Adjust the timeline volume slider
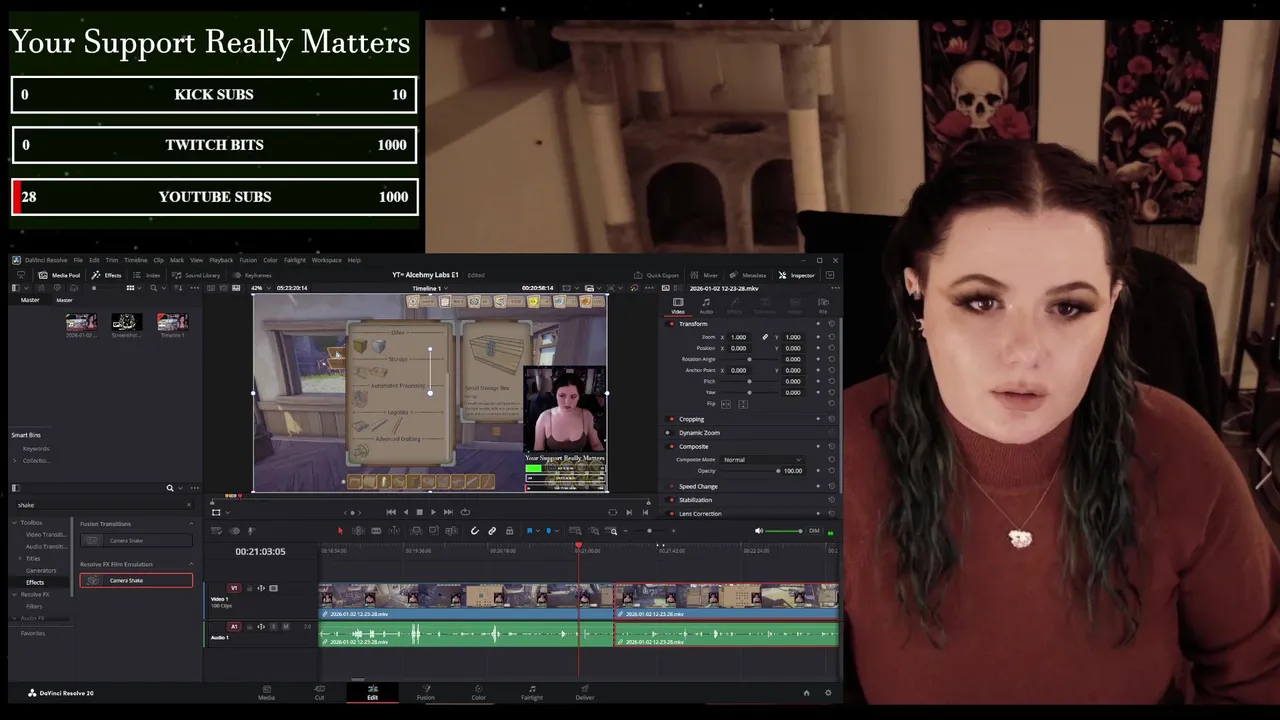 click(784, 531)
